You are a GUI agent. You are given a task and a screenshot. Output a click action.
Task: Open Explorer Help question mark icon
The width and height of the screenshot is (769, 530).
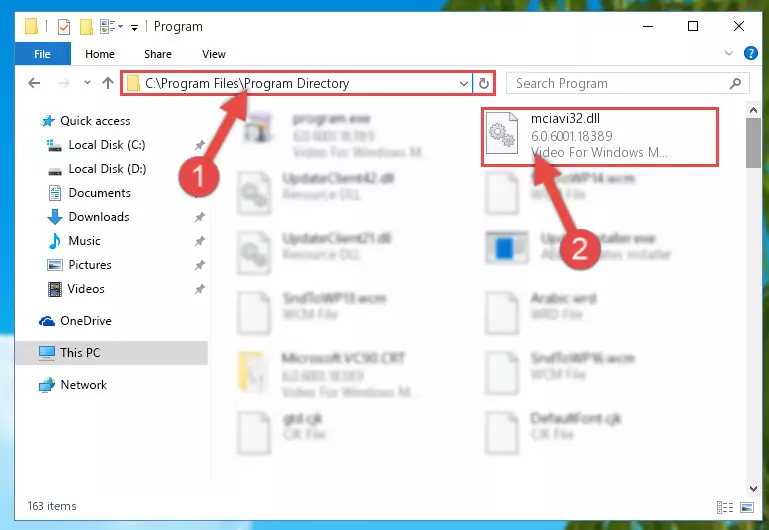(x=750, y=53)
